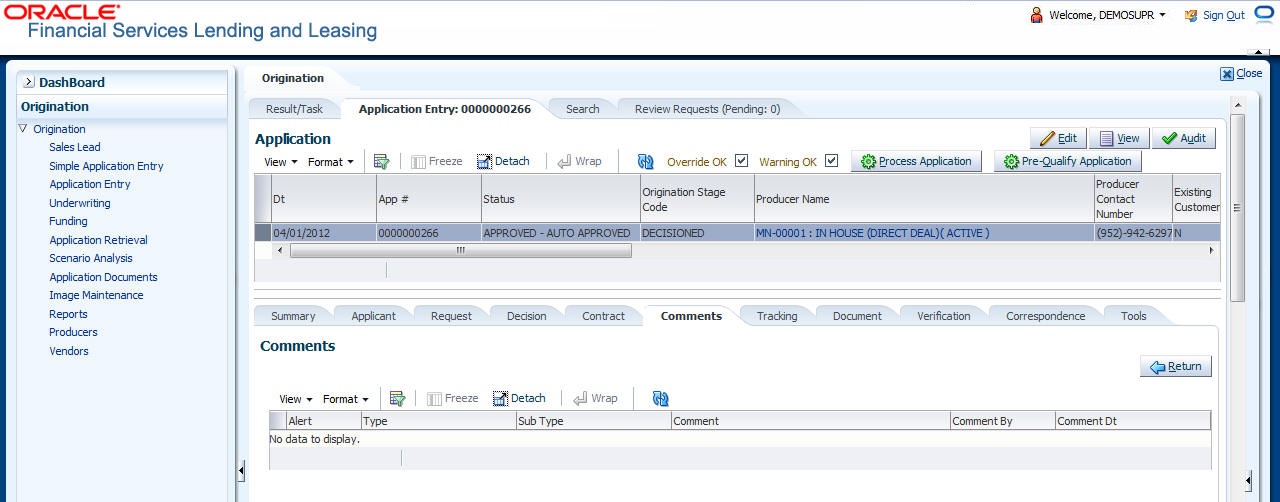Open Application Documents in the tree

coord(103,277)
